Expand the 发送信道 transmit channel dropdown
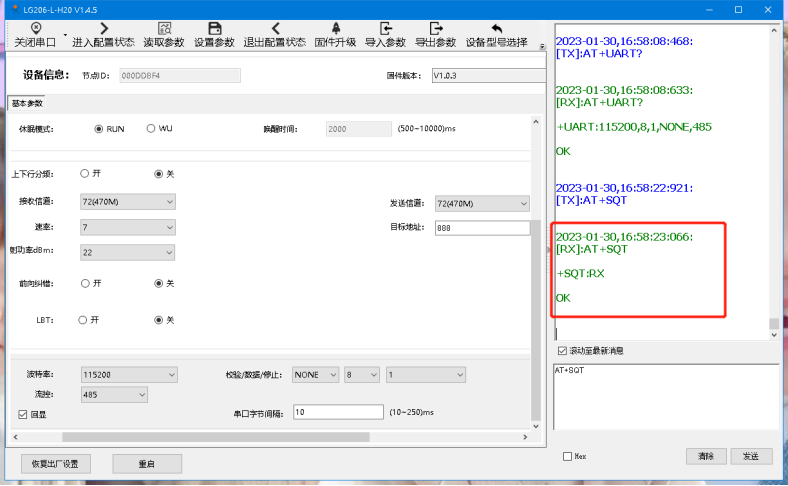 (x=482, y=203)
